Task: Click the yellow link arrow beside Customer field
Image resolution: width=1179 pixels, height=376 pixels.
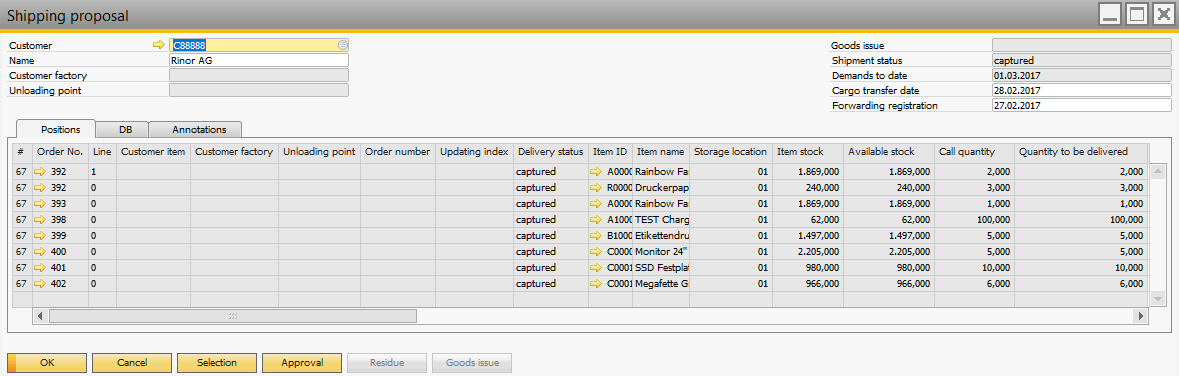Action: coord(158,45)
